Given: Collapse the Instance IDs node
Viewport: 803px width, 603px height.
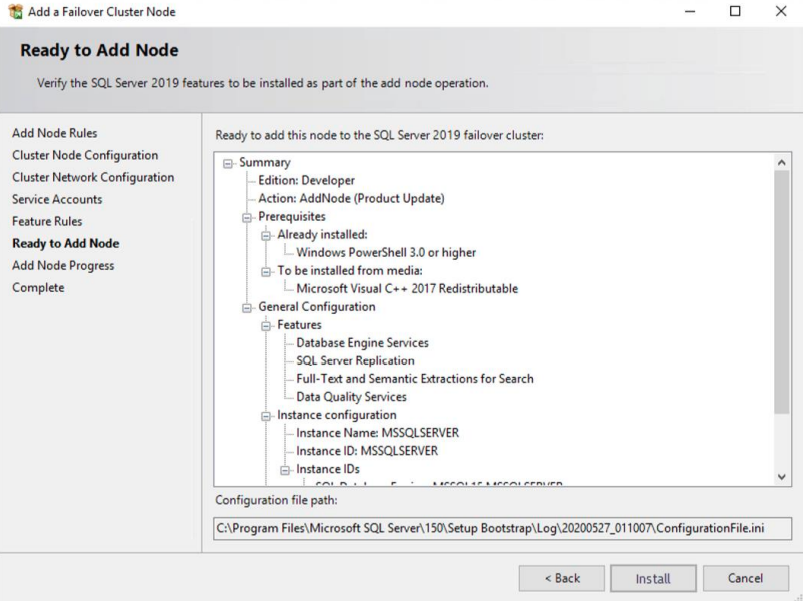Looking at the screenshot, I should point(285,470).
